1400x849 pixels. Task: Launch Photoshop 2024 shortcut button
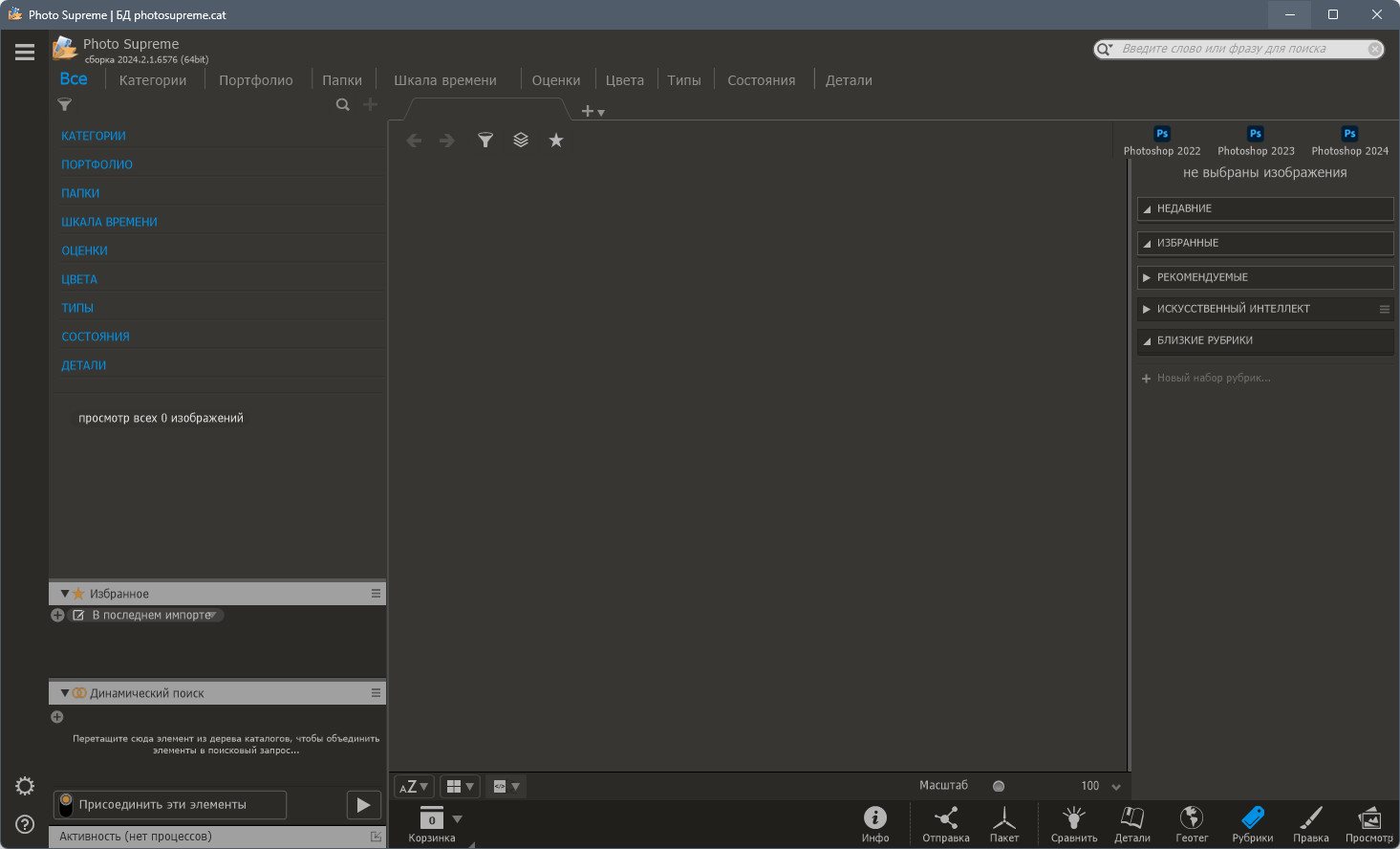click(1349, 141)
